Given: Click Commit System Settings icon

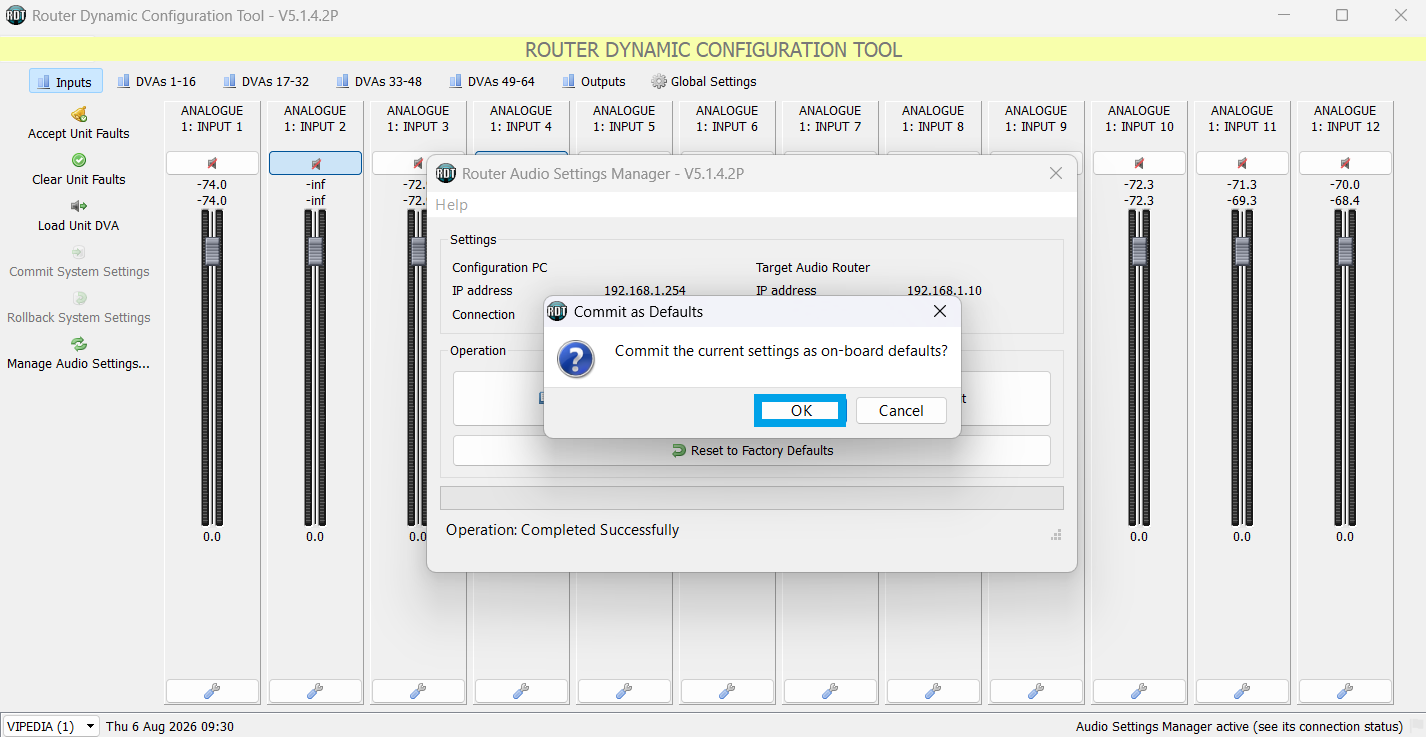Looking at the screenshot, I should click(x=79, y=252).
